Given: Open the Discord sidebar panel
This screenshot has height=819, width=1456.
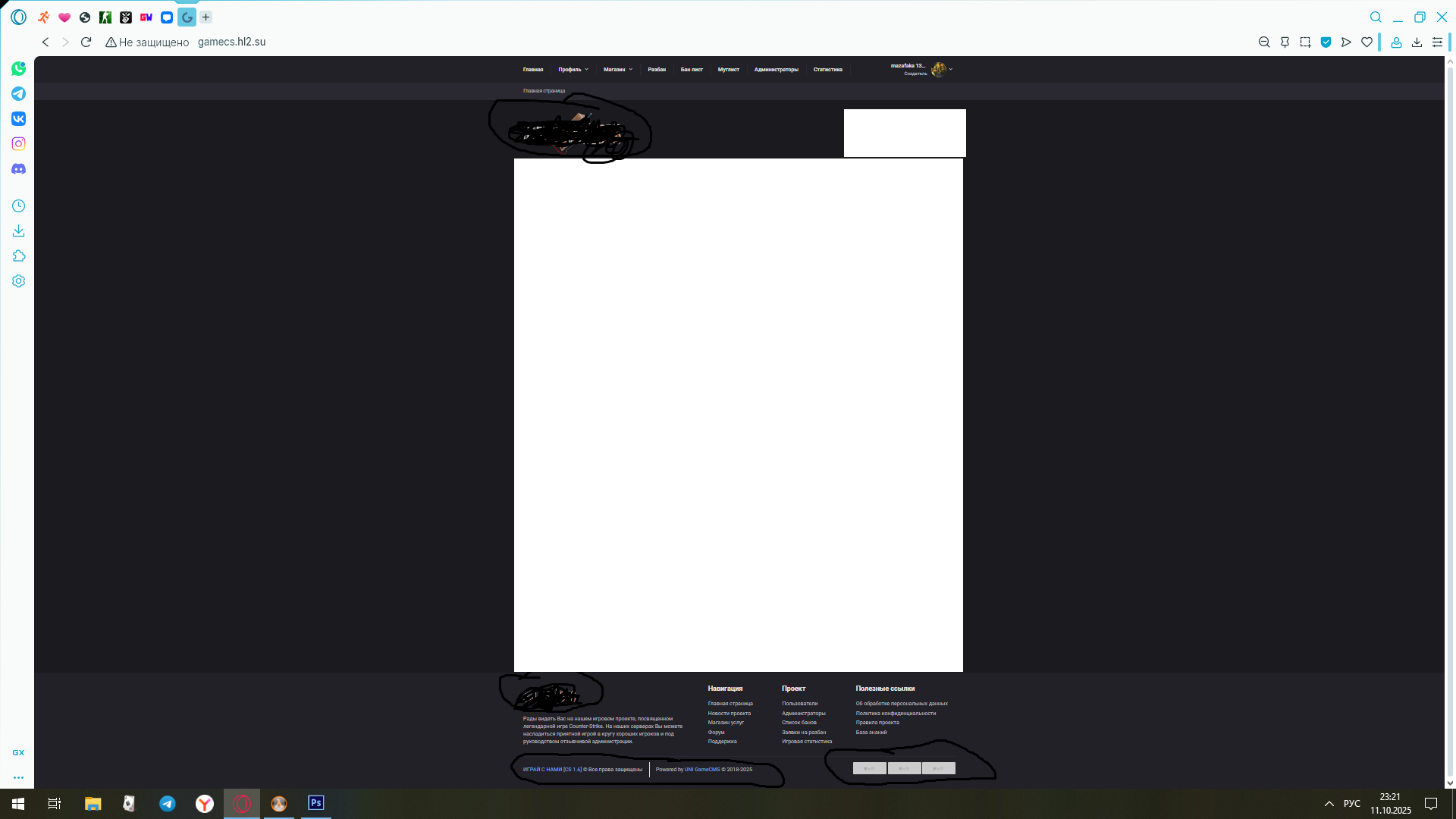Looking at the screenshot, I should tap(18, 169).
